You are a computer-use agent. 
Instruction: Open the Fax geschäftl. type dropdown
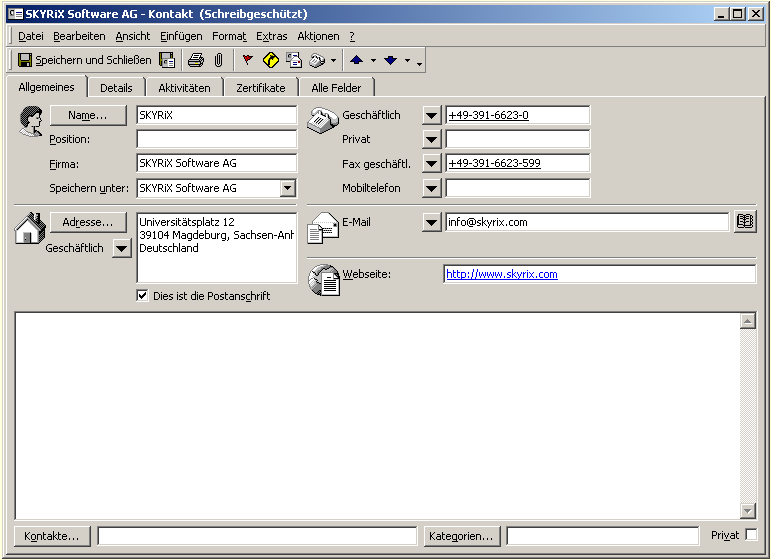tap(431, 163)
